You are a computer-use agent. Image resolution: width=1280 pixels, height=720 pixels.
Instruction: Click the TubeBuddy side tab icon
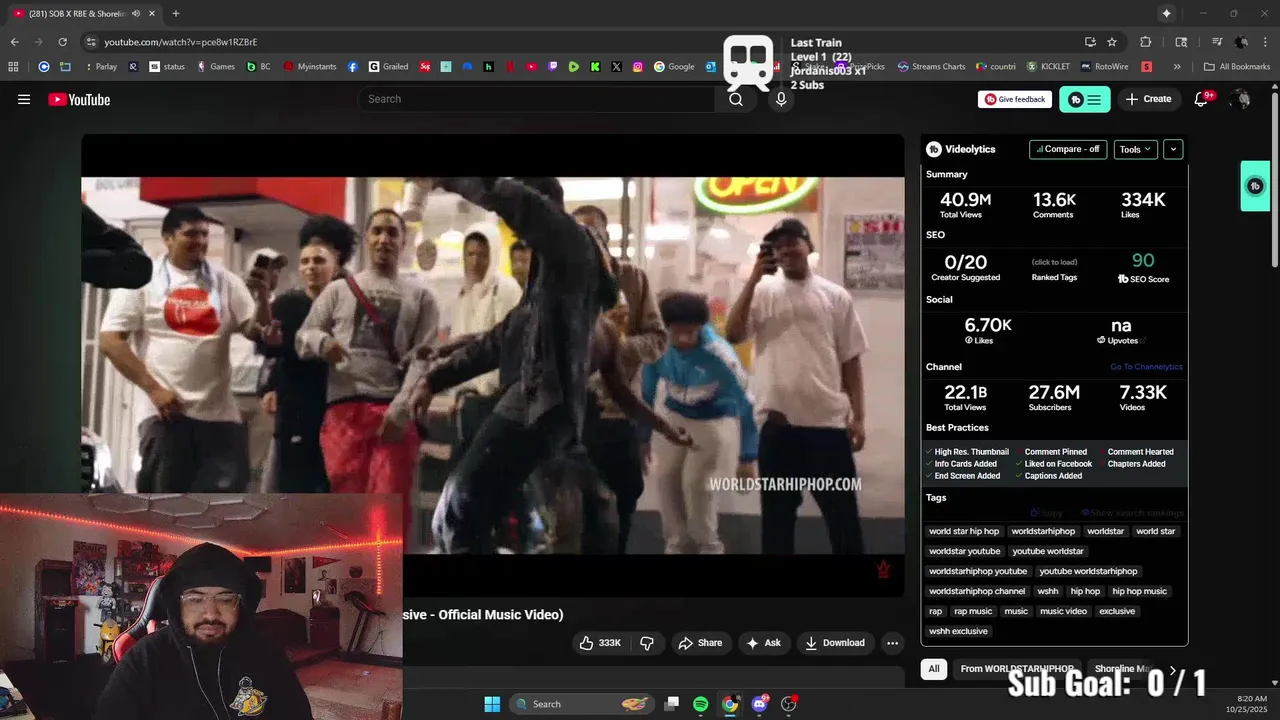(x=1255, y=186)
